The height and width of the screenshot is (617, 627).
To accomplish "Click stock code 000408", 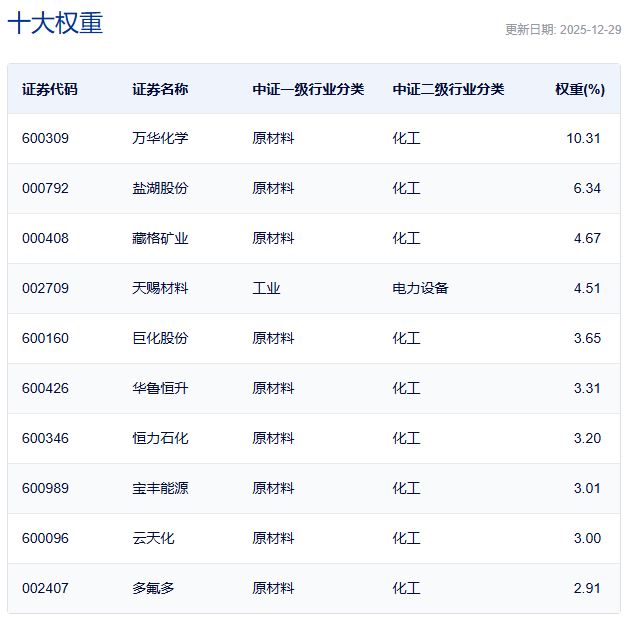I will click(45, 238).
